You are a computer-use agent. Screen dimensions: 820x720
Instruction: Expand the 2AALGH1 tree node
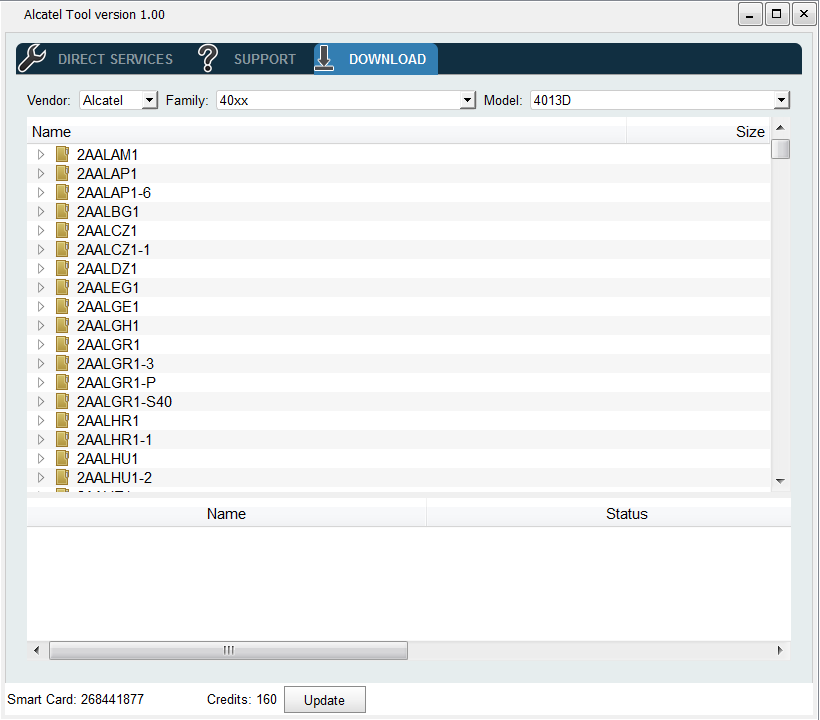pos(41,326)
